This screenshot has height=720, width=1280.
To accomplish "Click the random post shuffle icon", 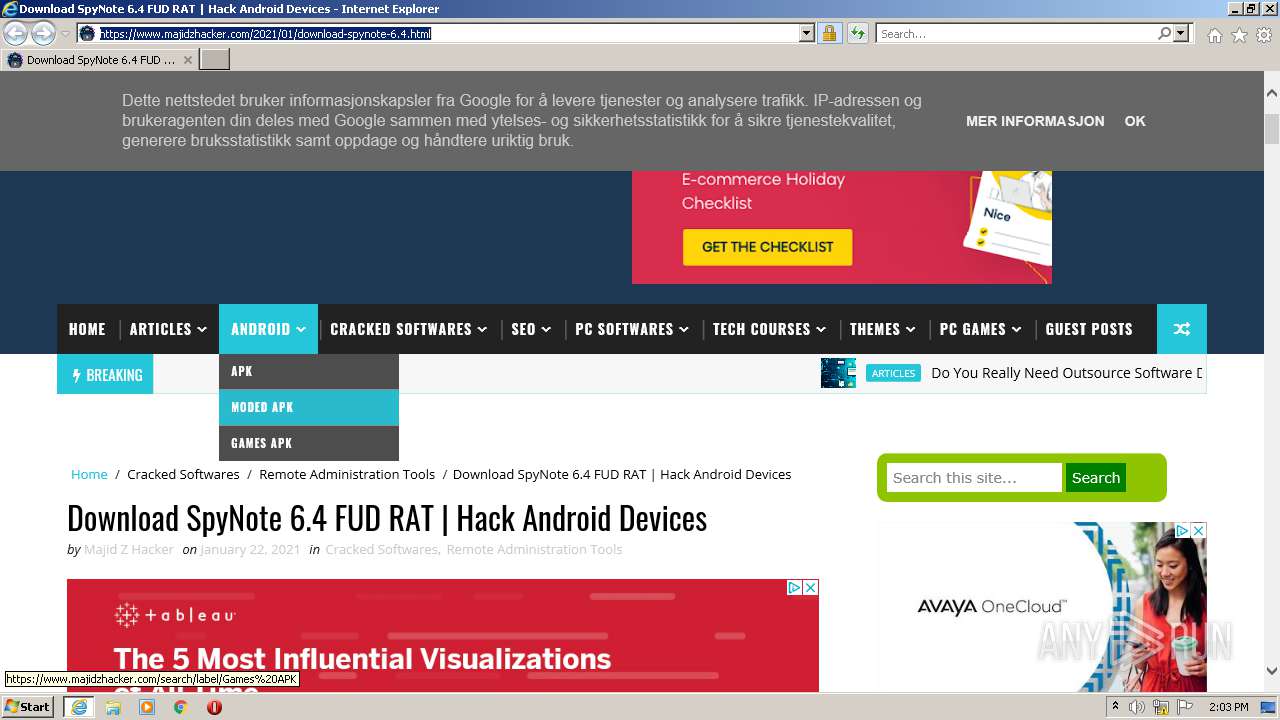I will tap(1182, 329).
